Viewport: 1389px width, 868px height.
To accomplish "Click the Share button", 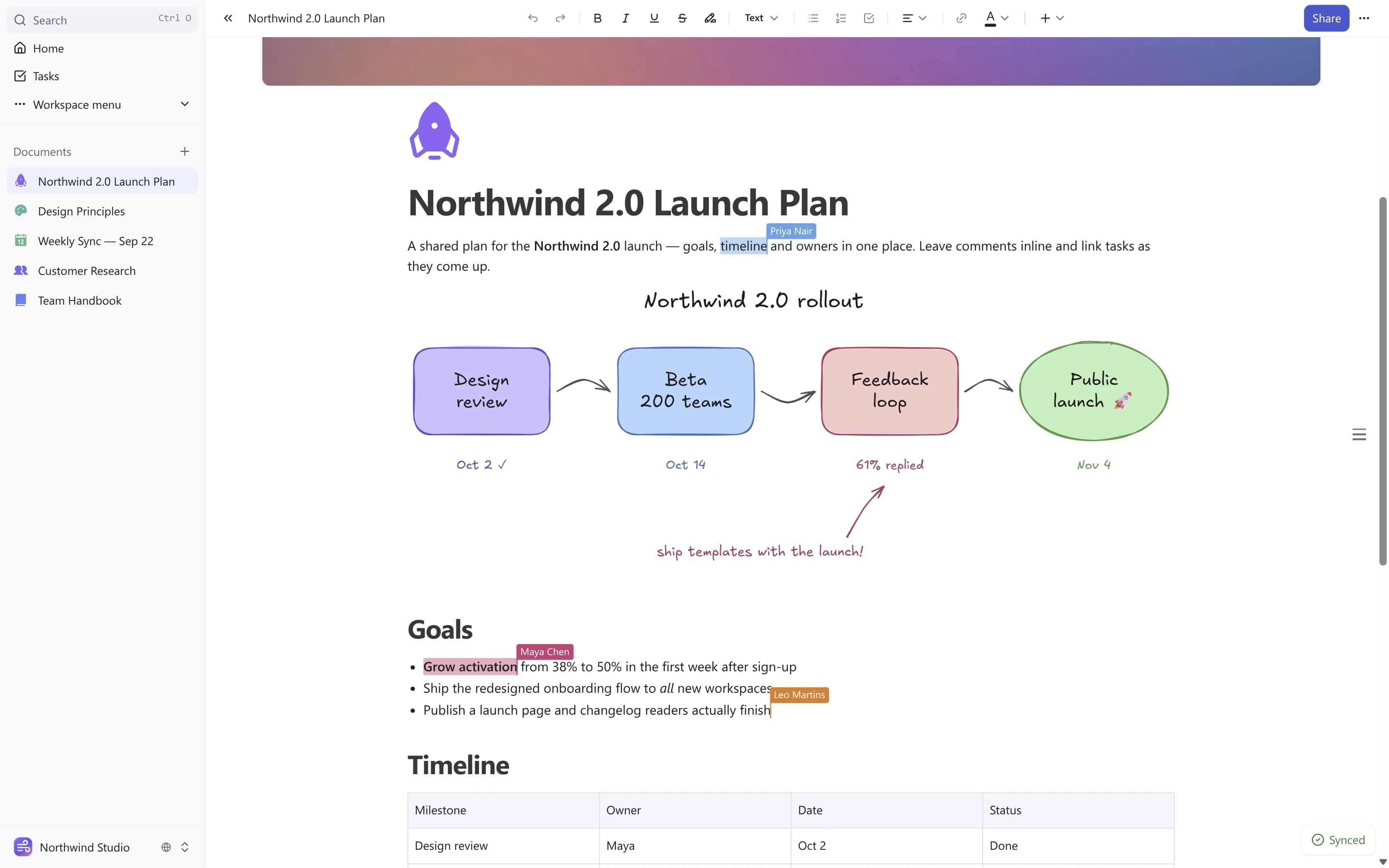I will pos(1326,18).
